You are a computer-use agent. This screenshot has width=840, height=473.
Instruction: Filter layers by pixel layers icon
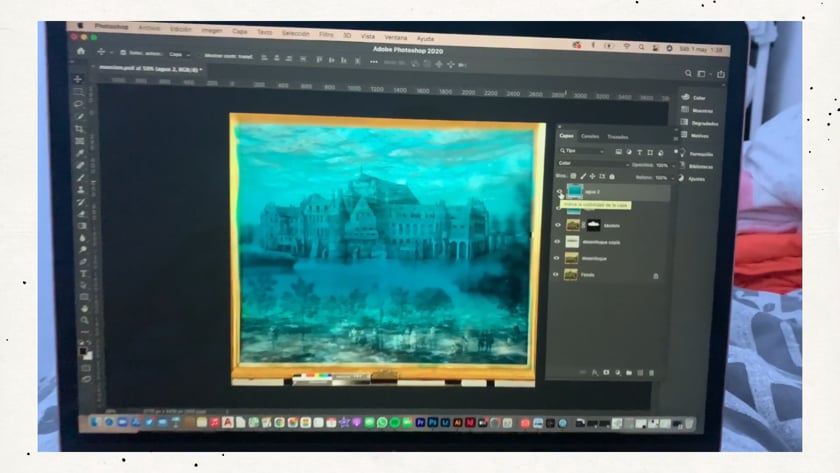[618, 152]
